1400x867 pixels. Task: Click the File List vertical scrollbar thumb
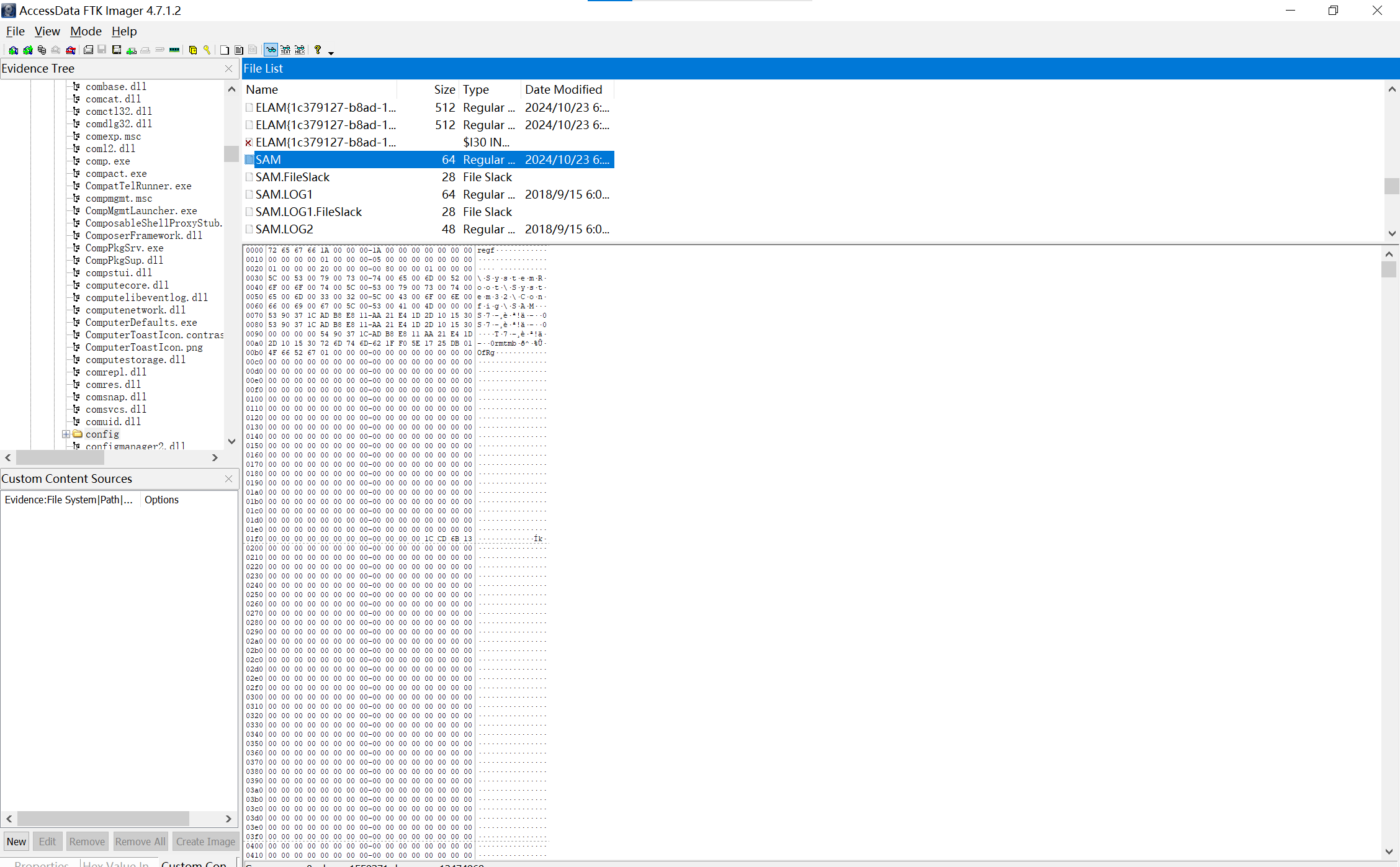click(x=1392, y=186)
